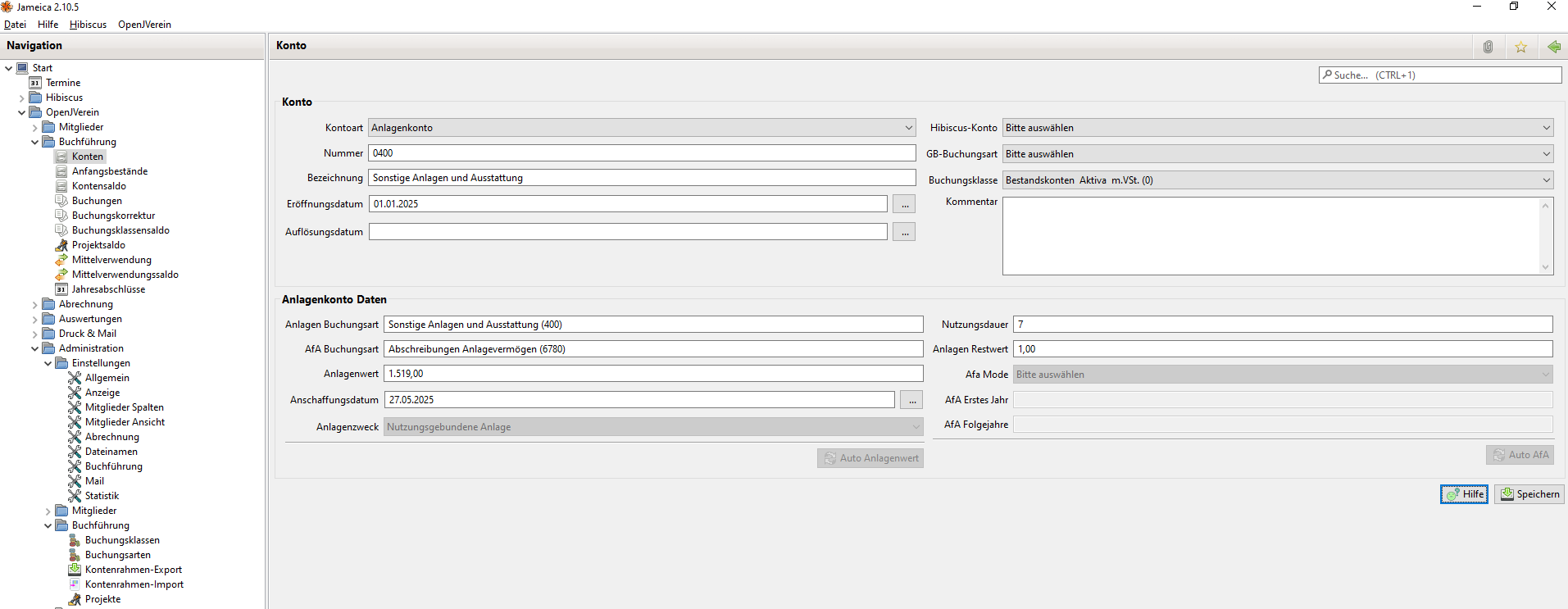Open Allgemein settings item
This screenshot has height=609, width=1568.
[107, 378]
